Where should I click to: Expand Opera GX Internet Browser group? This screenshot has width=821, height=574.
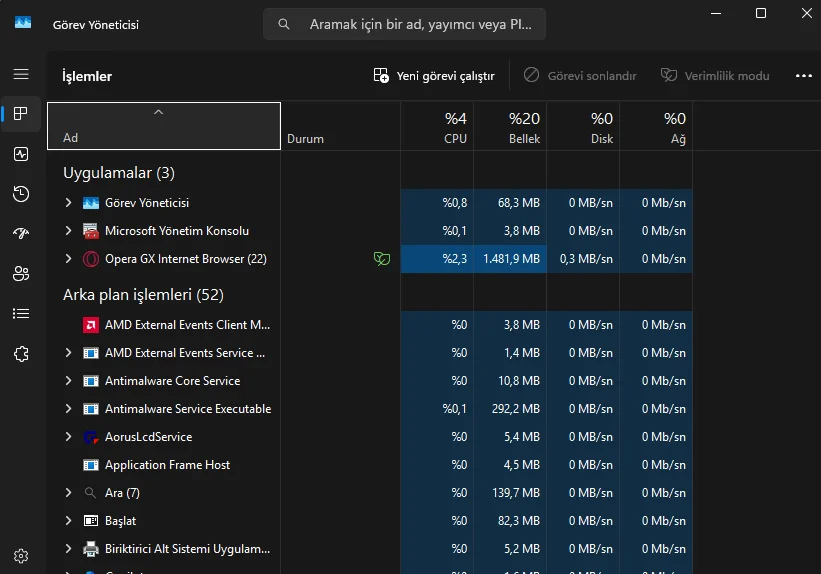(68, 259)
